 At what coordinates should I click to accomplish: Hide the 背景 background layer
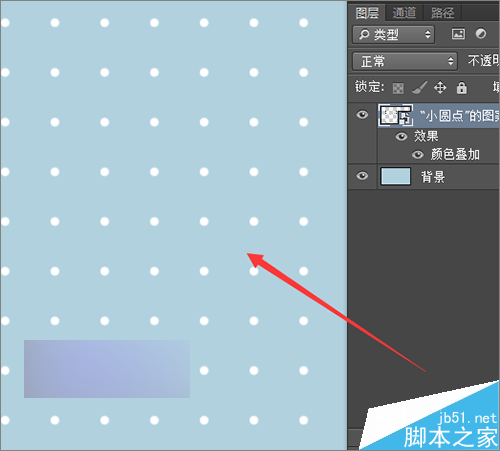[x=362, y=175]
